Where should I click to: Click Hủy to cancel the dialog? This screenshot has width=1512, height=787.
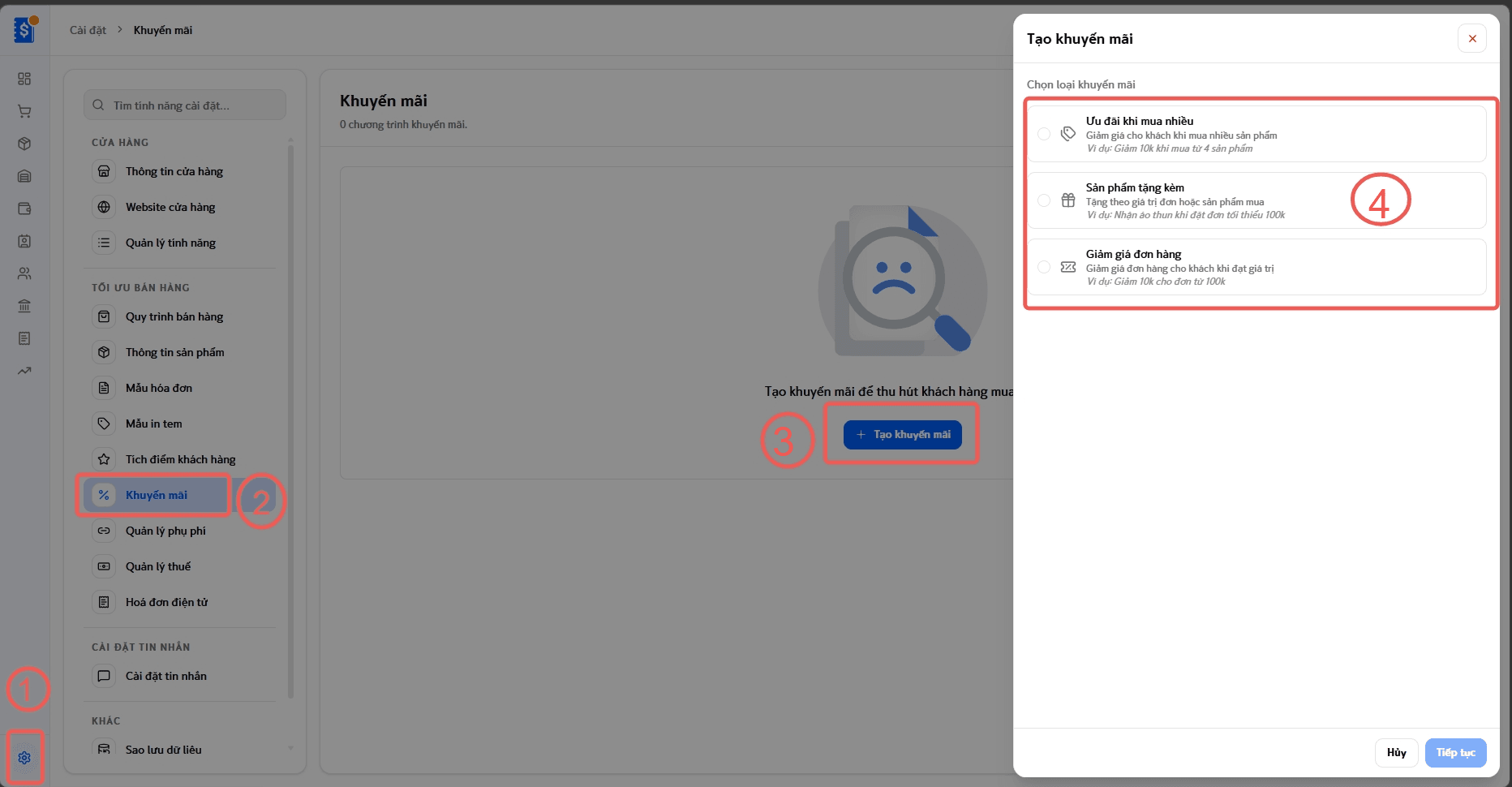point(1396,753)
